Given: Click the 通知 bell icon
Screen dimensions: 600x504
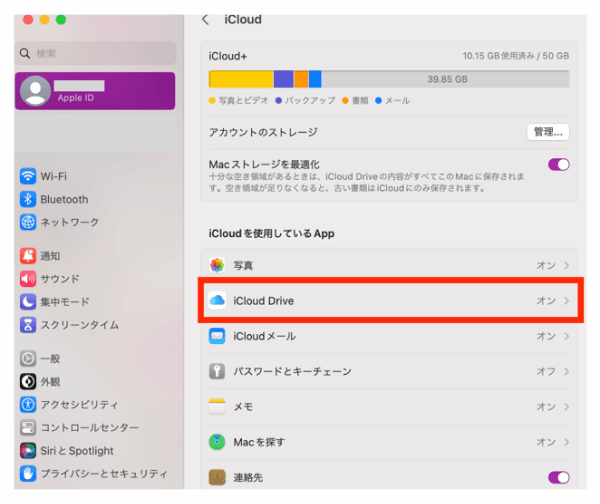Looking at the screenshot, I should coord(28,256).
